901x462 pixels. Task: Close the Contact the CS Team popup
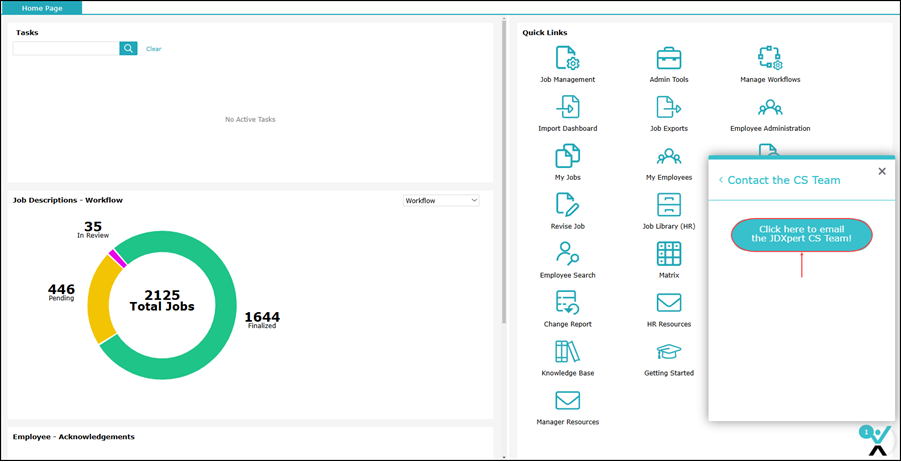(x=881, y=172)
